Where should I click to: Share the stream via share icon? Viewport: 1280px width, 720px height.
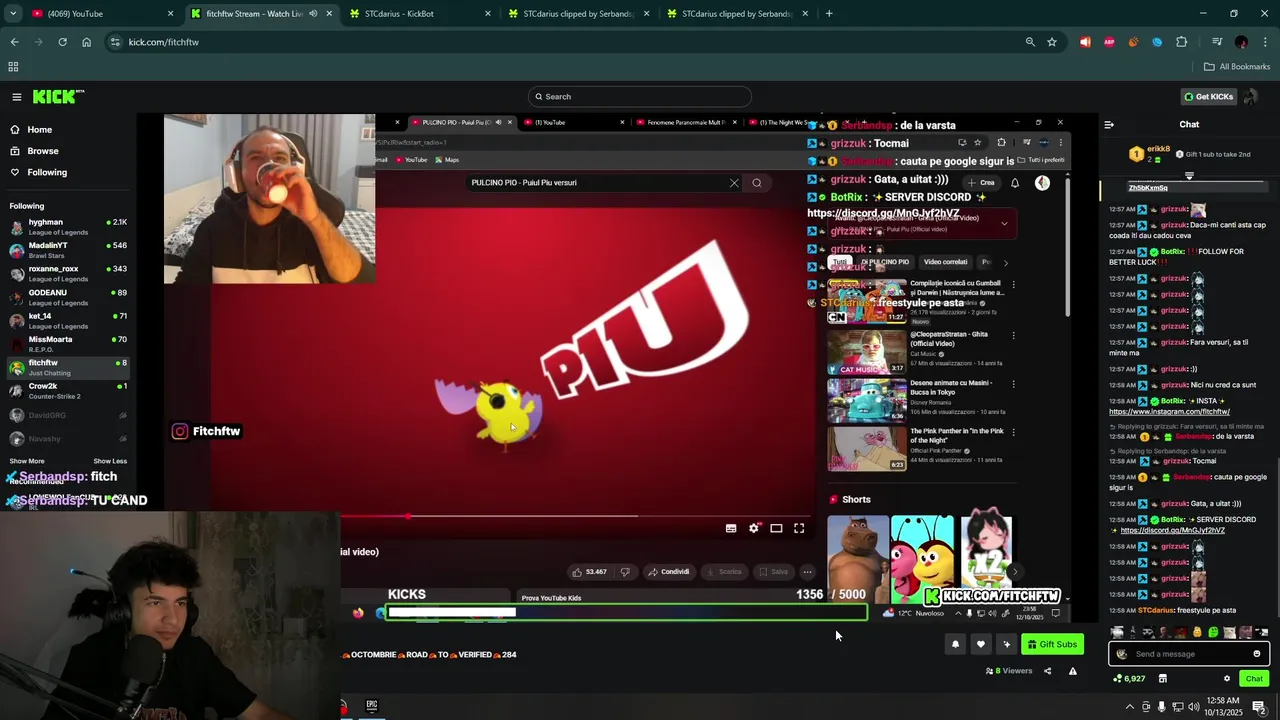coord(1047,671)
